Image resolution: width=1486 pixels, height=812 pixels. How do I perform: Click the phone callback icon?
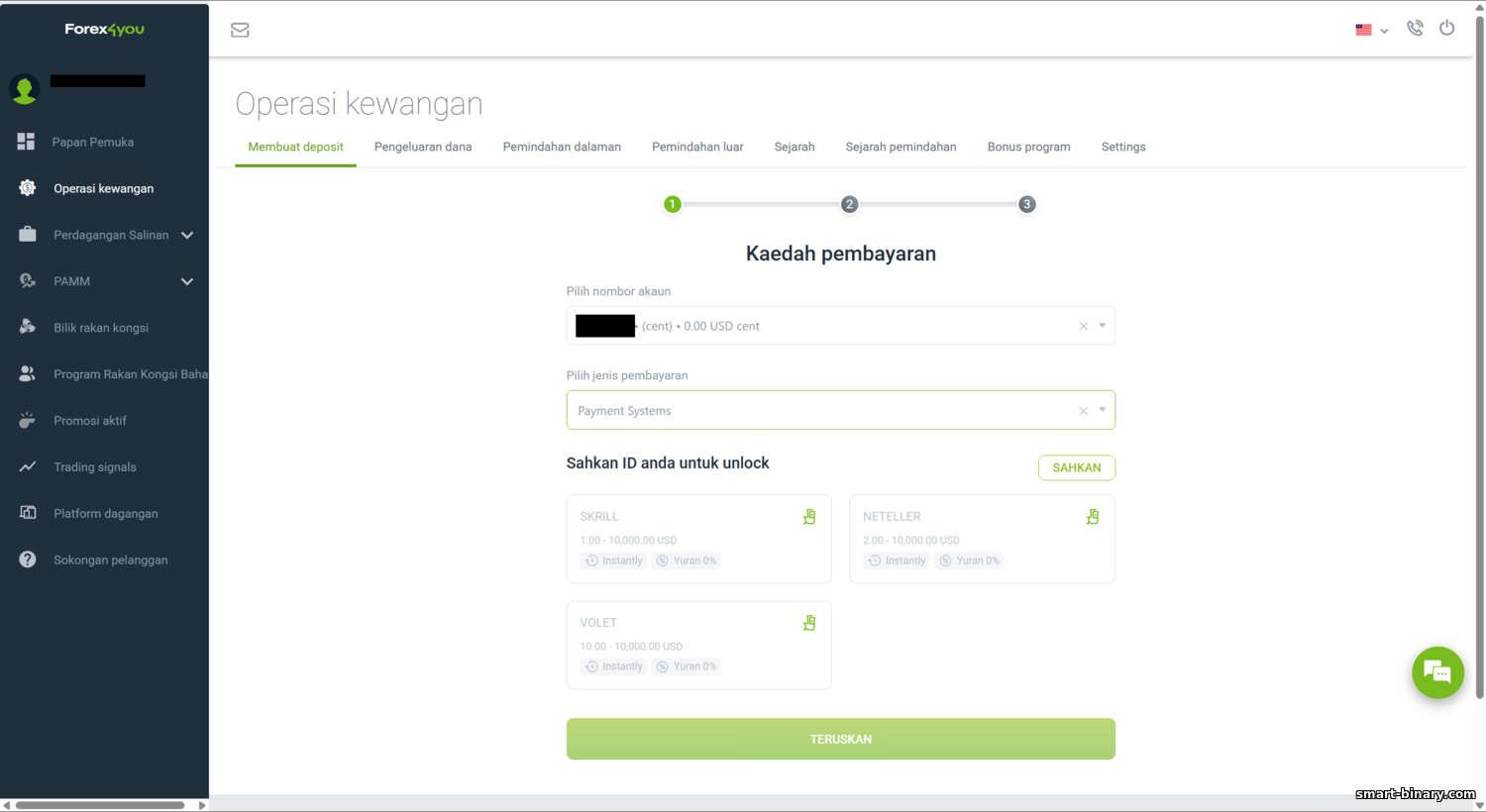pyautogui.click(x=1415, y=29)
